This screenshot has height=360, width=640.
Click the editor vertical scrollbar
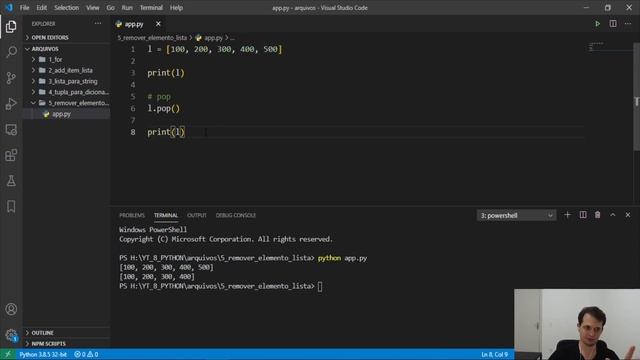pyautogui.click(x=636, y=96)
